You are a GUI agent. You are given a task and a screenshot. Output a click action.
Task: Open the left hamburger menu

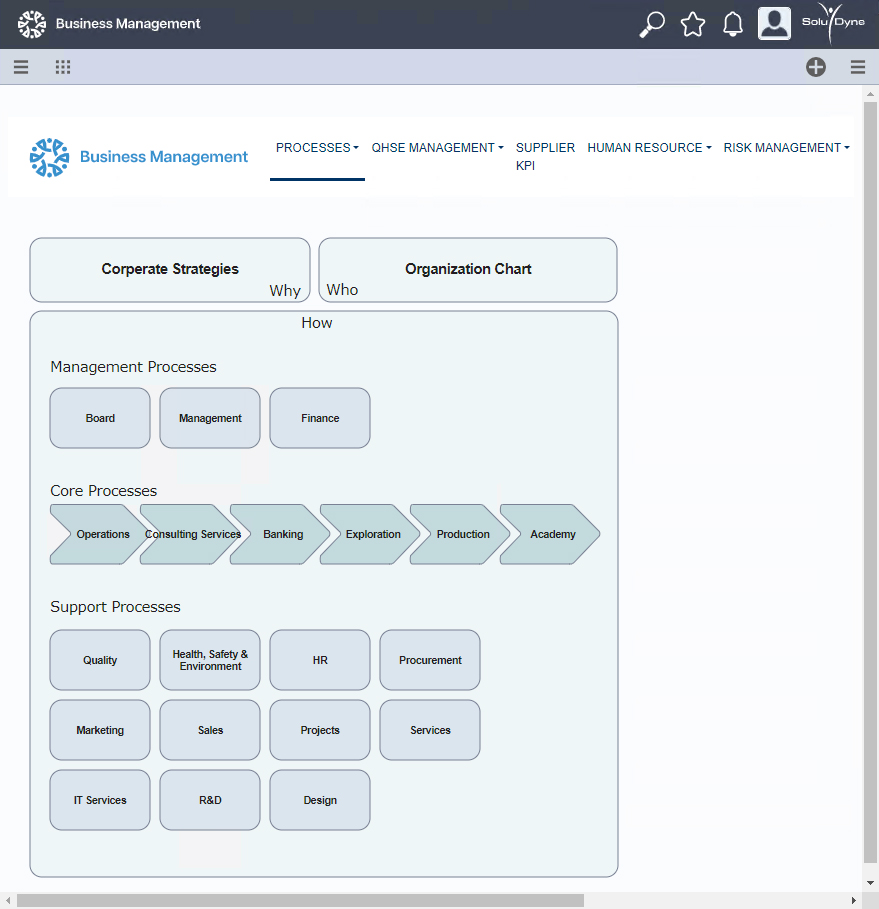(21, 67)
